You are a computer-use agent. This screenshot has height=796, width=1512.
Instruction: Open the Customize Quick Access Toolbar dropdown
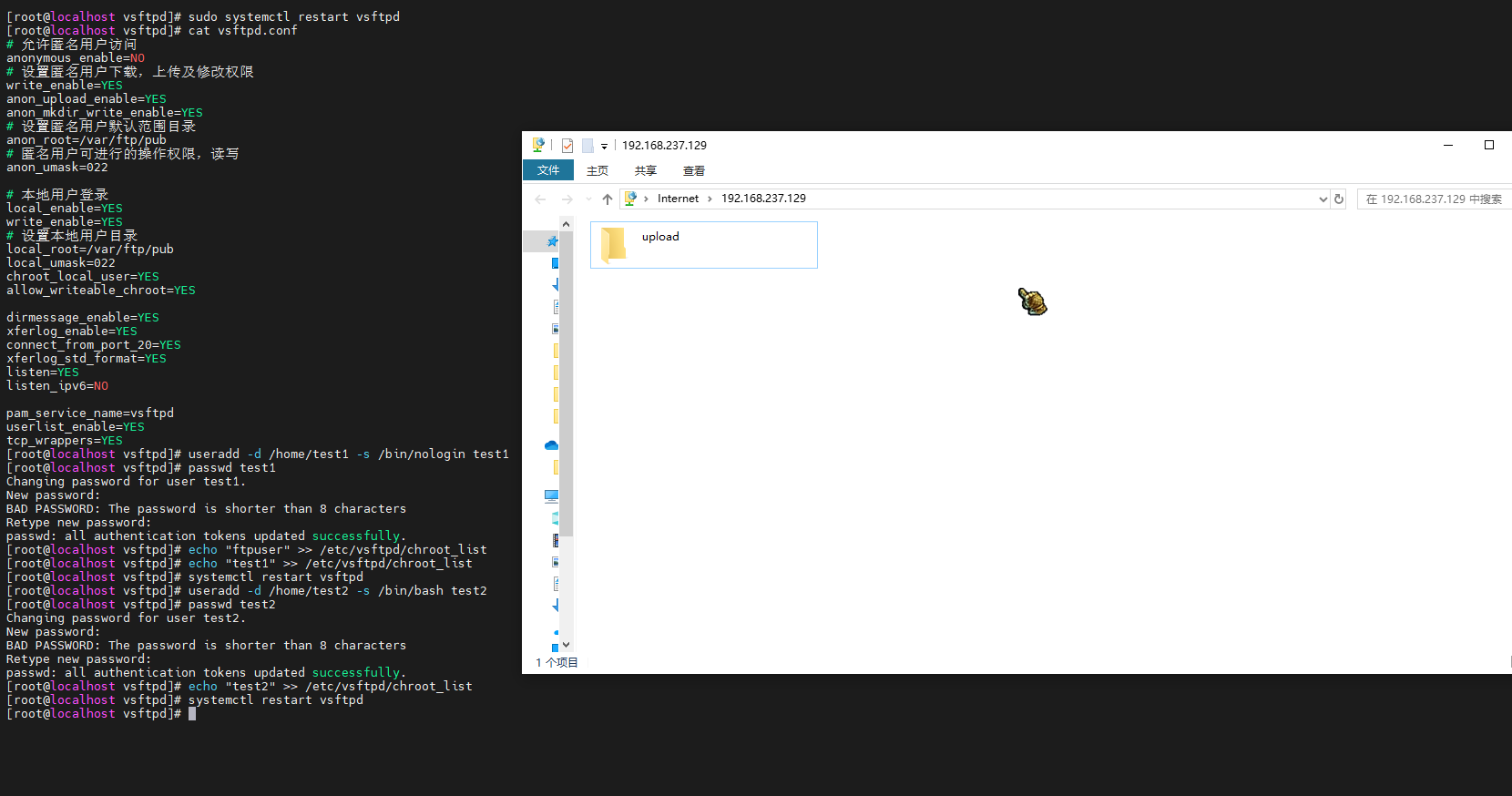tap(604, 146)
